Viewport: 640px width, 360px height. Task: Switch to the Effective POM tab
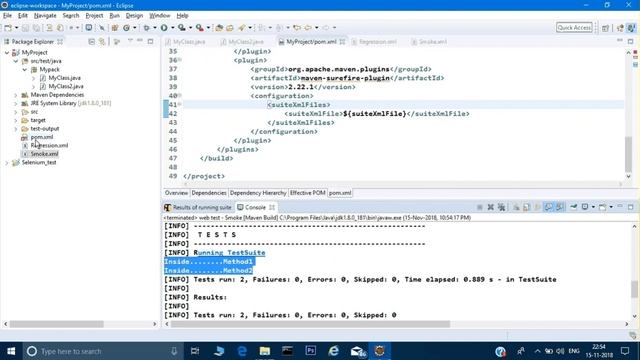point(307,193)
